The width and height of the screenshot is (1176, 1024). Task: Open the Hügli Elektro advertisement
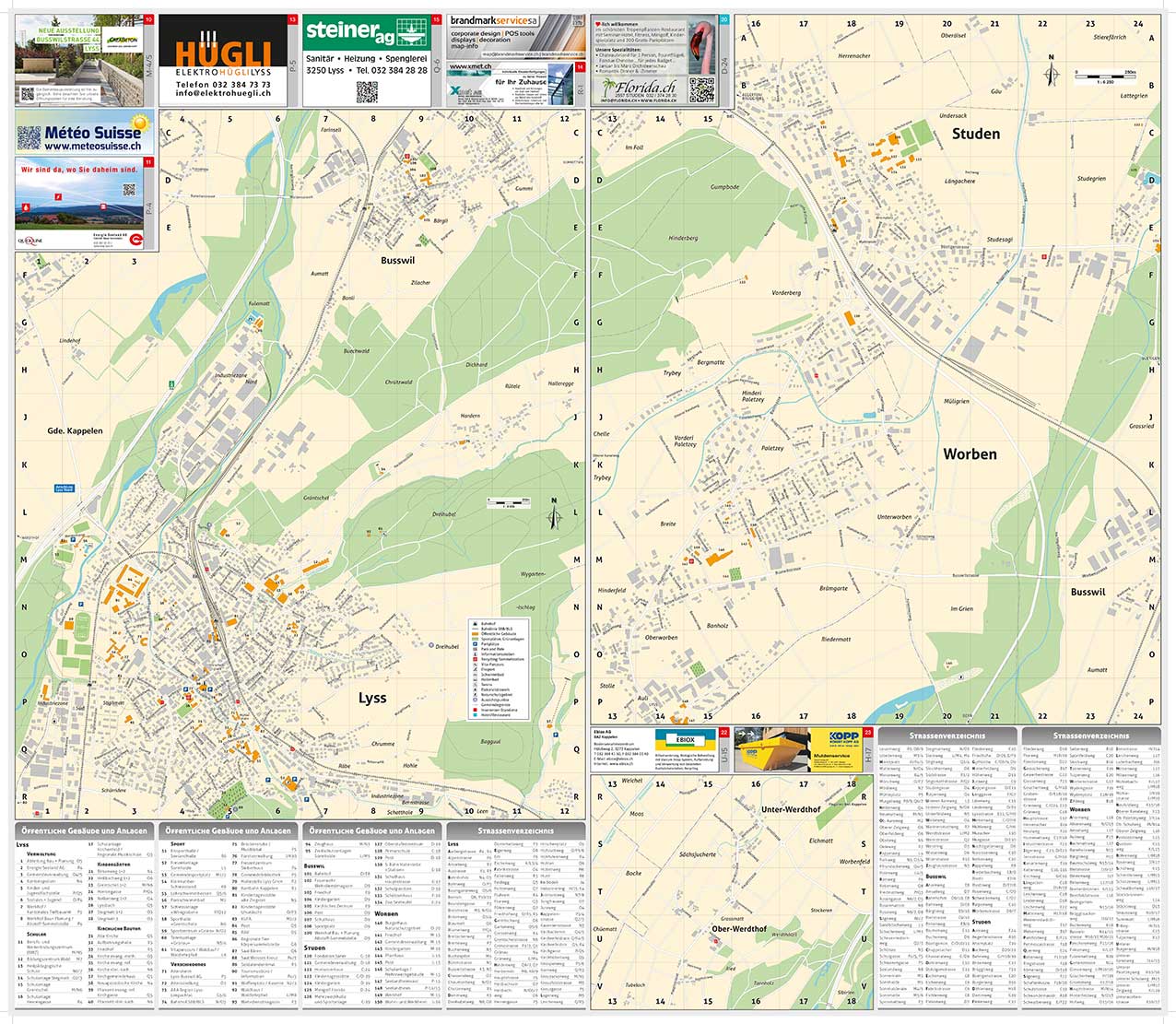click(x=224, y=59)
